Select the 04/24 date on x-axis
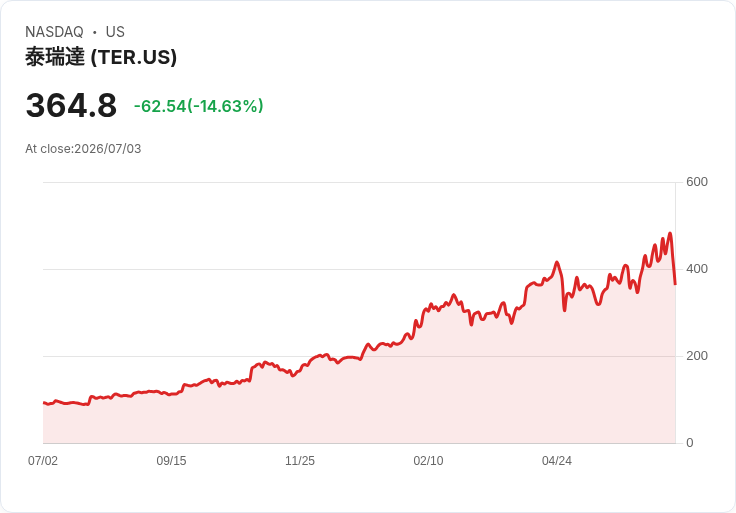This screenshot has height=513, width=736. (557, 461)
